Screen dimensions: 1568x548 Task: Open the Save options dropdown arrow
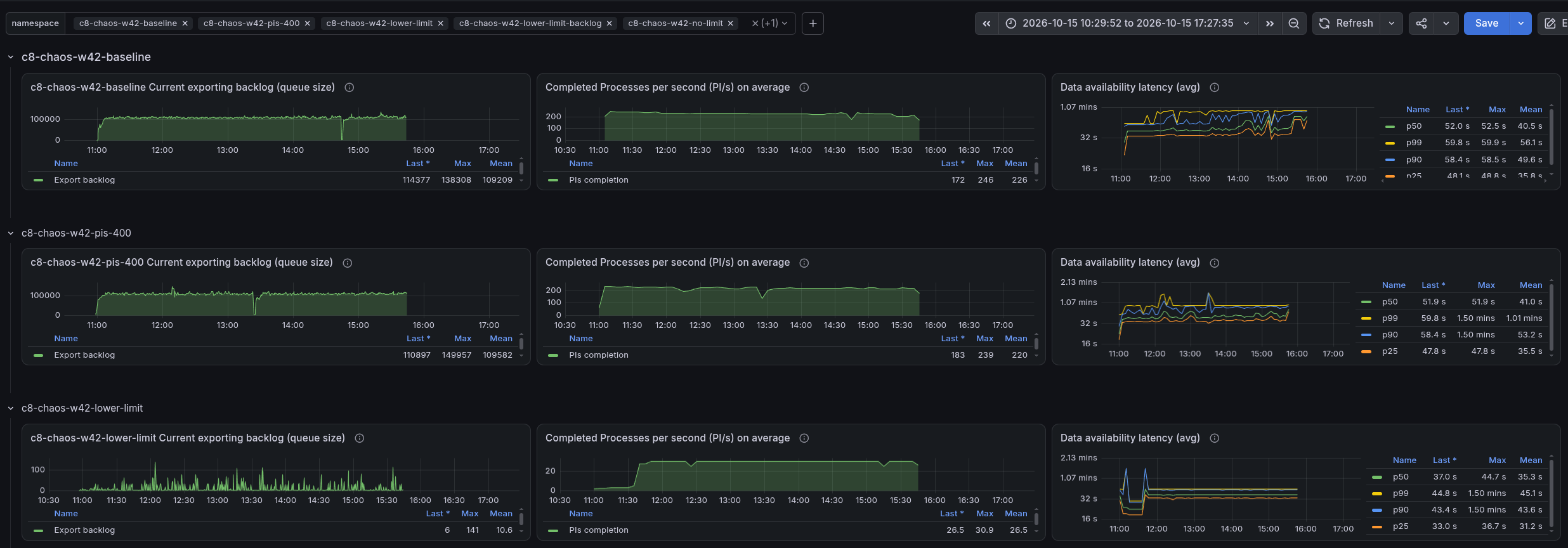(1521, 23)
